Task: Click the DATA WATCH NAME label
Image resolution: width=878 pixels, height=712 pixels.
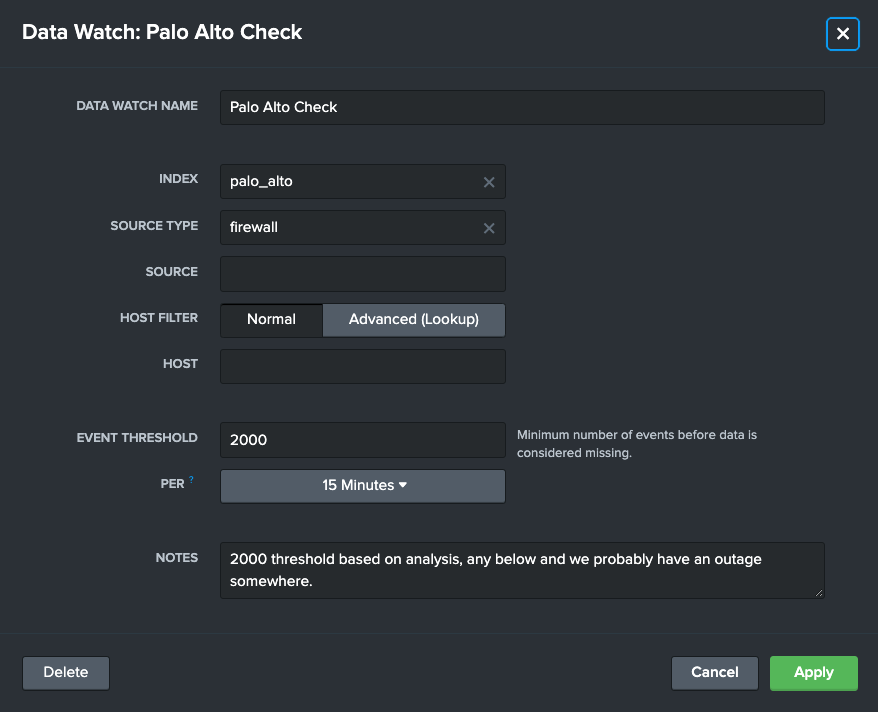Action: coord(137,106)
